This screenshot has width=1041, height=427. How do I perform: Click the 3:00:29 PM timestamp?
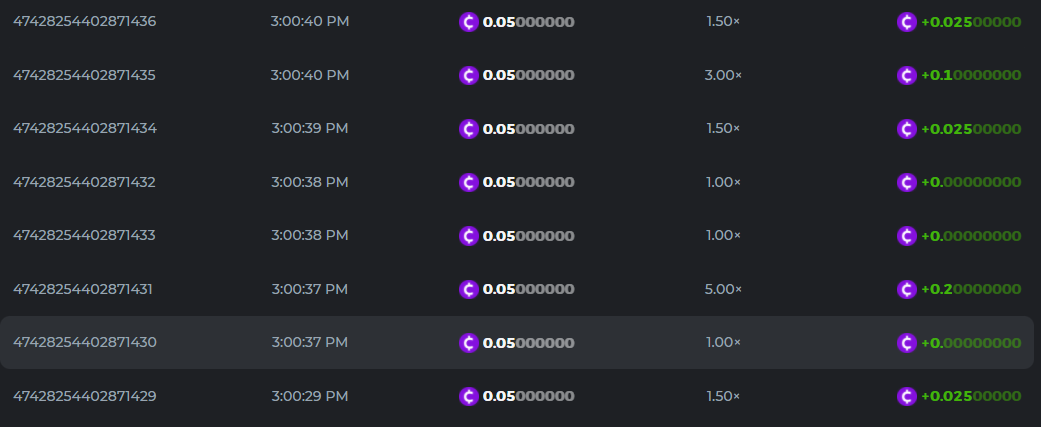[x=309, y=396]
